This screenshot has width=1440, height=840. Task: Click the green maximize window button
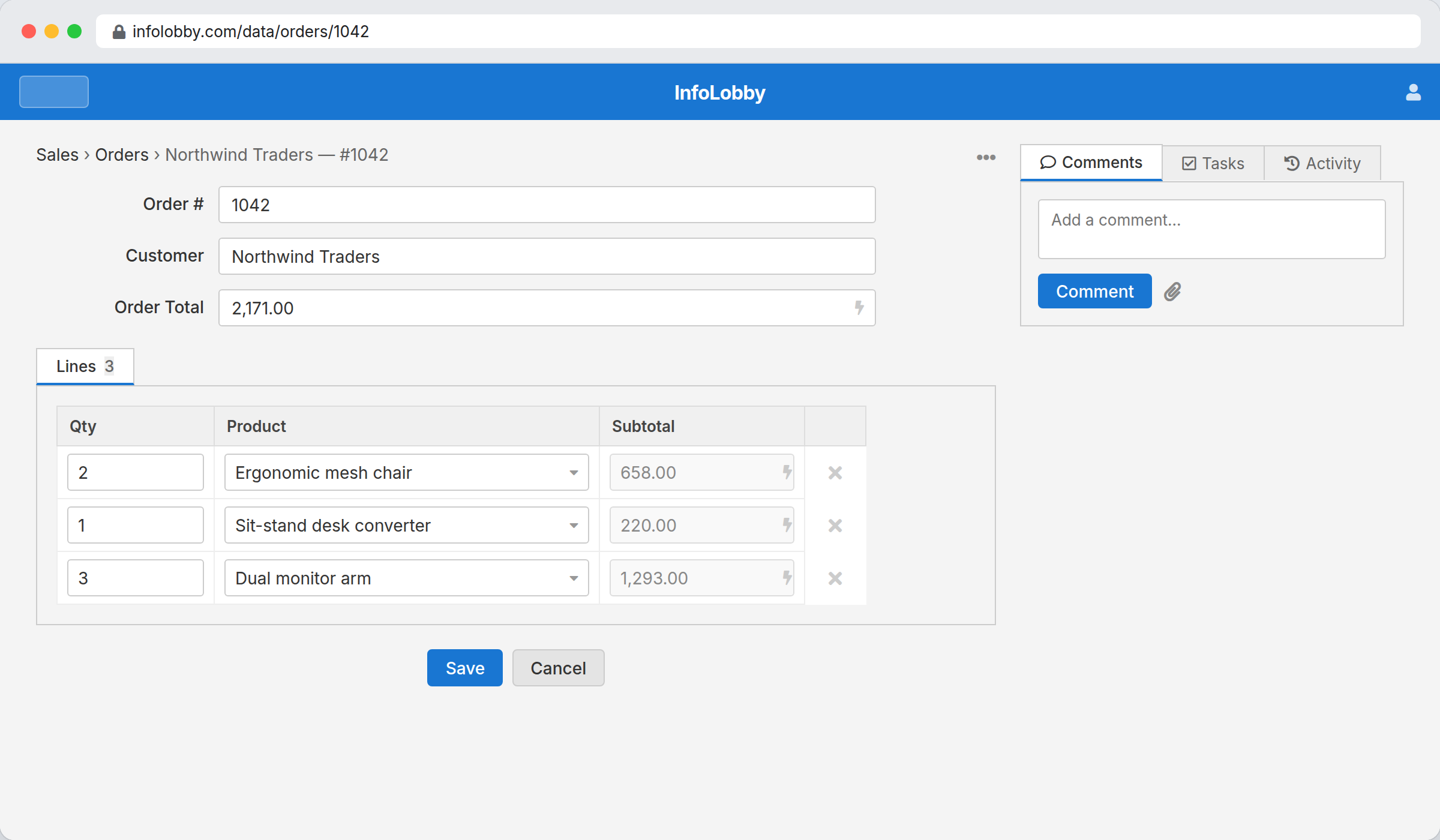point(74,31)
